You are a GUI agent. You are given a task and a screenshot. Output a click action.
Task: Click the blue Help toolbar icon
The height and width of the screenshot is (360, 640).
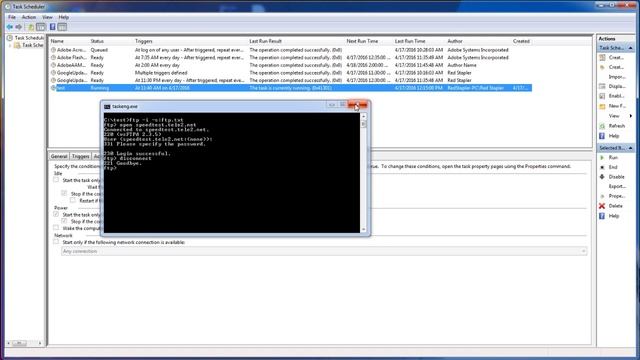[x=52, y=27]
